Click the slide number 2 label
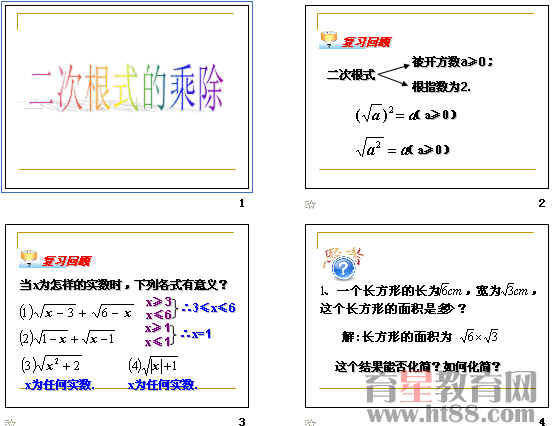This screenshot has width=552, height=426. click(x=542, y=203)
